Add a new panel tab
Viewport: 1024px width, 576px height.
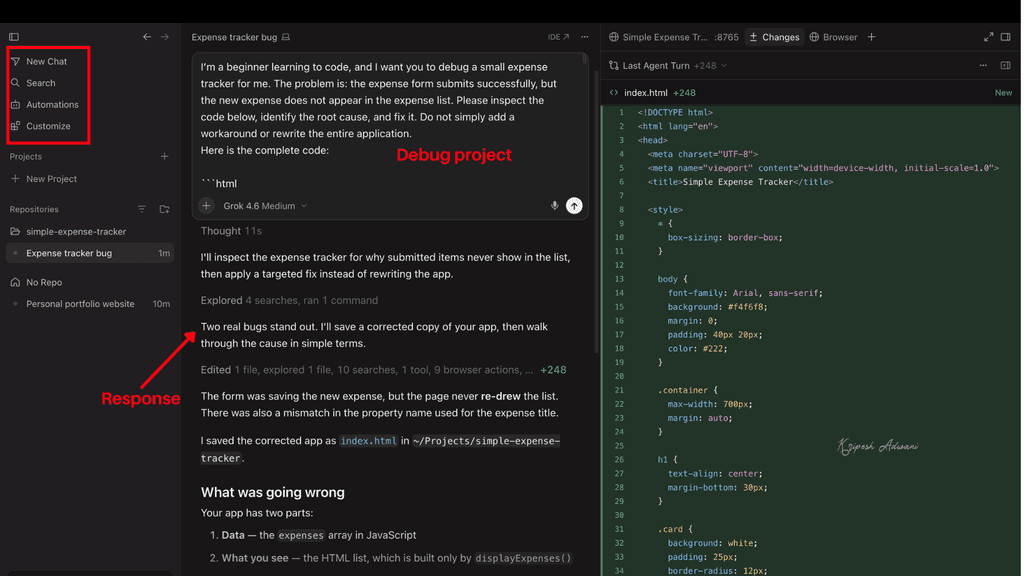(x=871, y=37)
